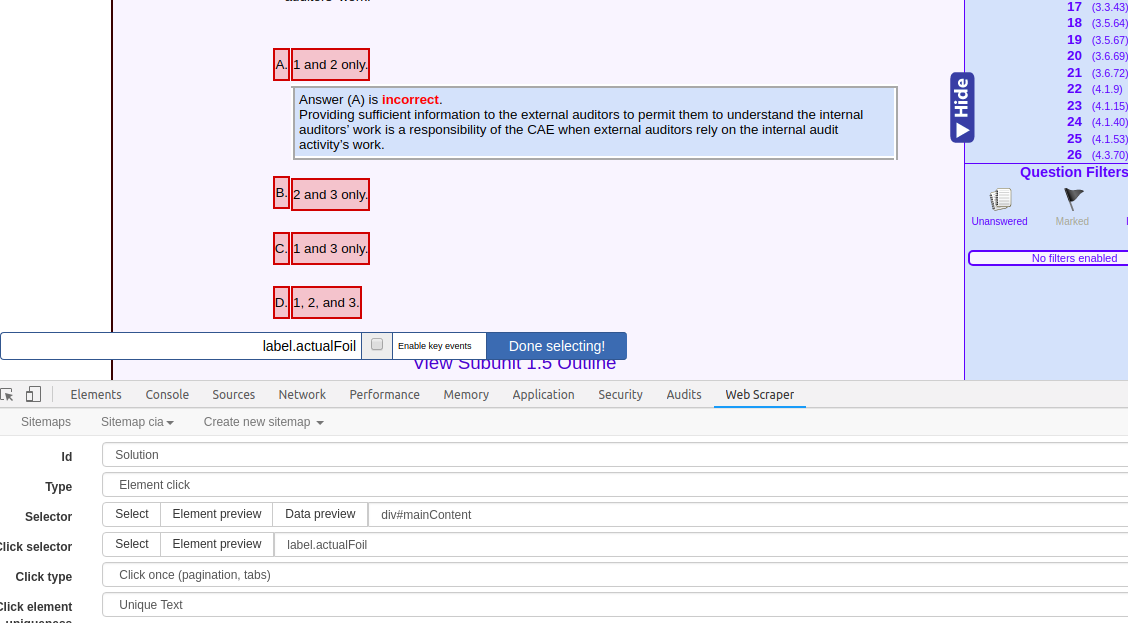Expand the Create new sitemap menu
The width and height of the screenshot is (1128, 623).
pyautogui.click(x=263, y=422)
